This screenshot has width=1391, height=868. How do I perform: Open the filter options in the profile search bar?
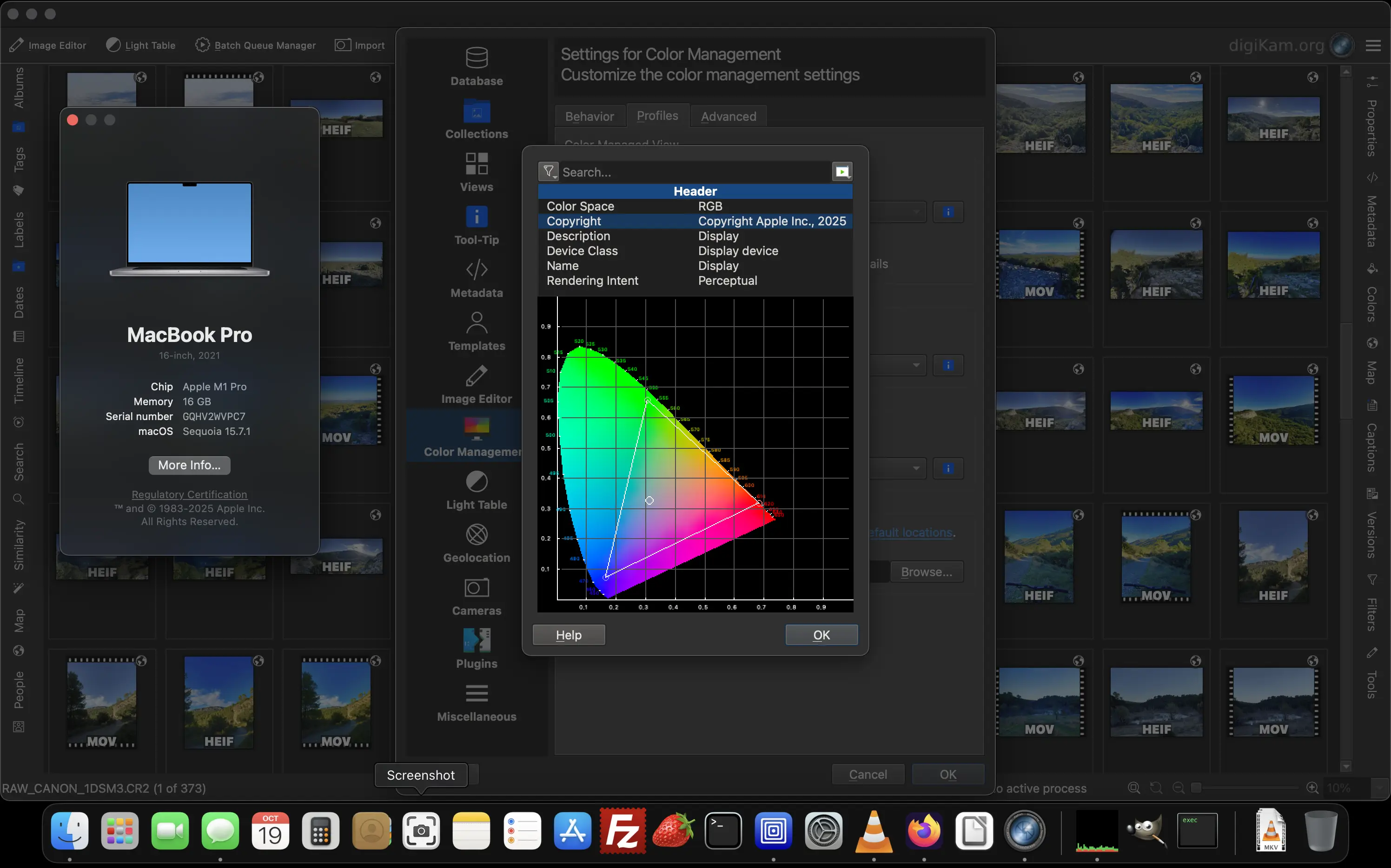[x=548, y=171]
